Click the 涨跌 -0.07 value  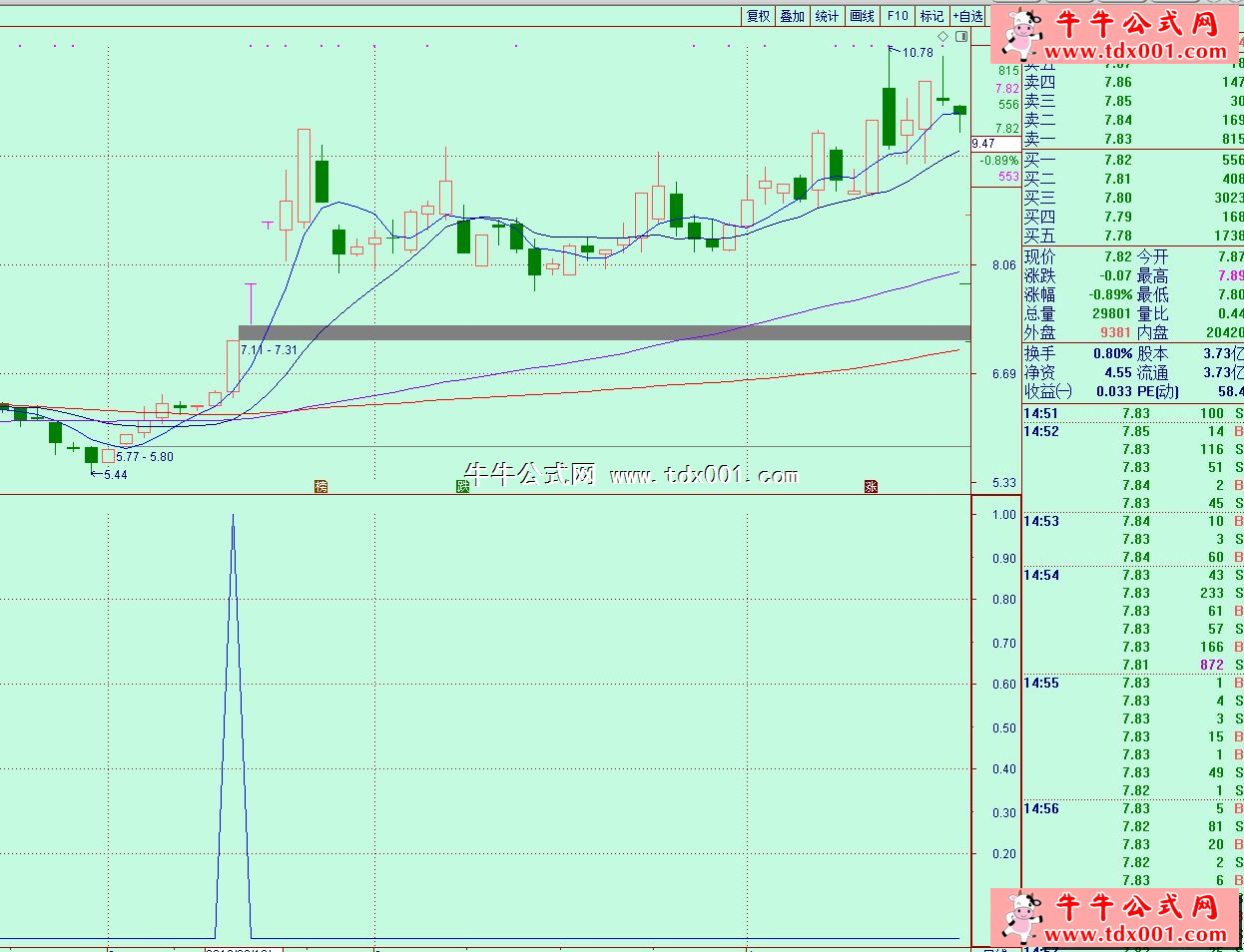[x=1115, y=275]
